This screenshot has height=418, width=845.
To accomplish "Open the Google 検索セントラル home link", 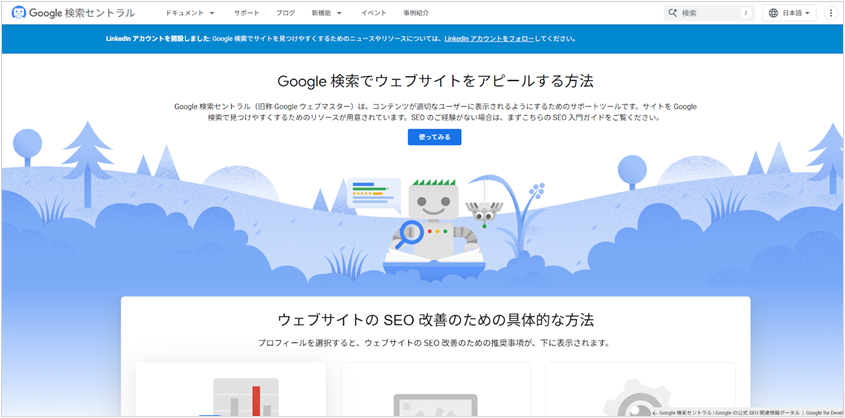I will click(73, 13).
